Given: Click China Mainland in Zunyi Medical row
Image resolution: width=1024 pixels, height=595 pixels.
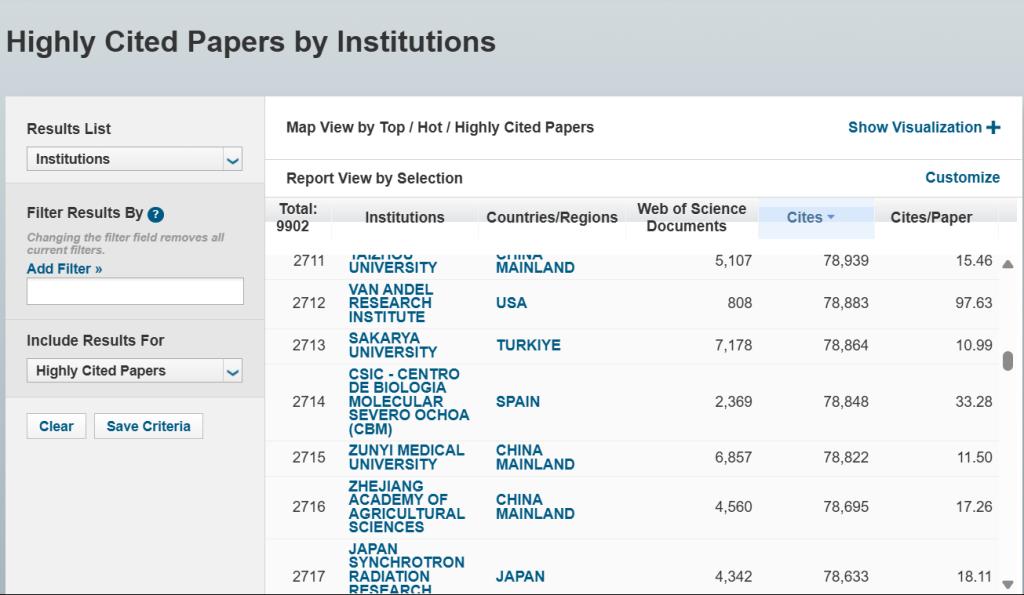Looking at the screenshot, I should point(535,457).
